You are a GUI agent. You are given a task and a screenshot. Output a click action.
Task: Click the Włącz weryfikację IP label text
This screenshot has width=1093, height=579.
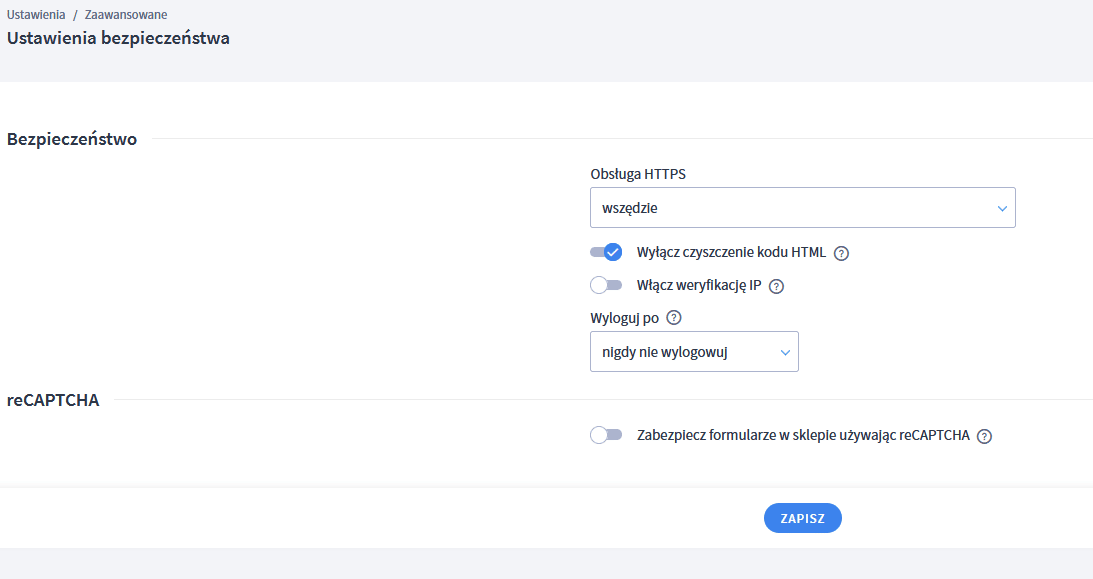coord(699,285)
